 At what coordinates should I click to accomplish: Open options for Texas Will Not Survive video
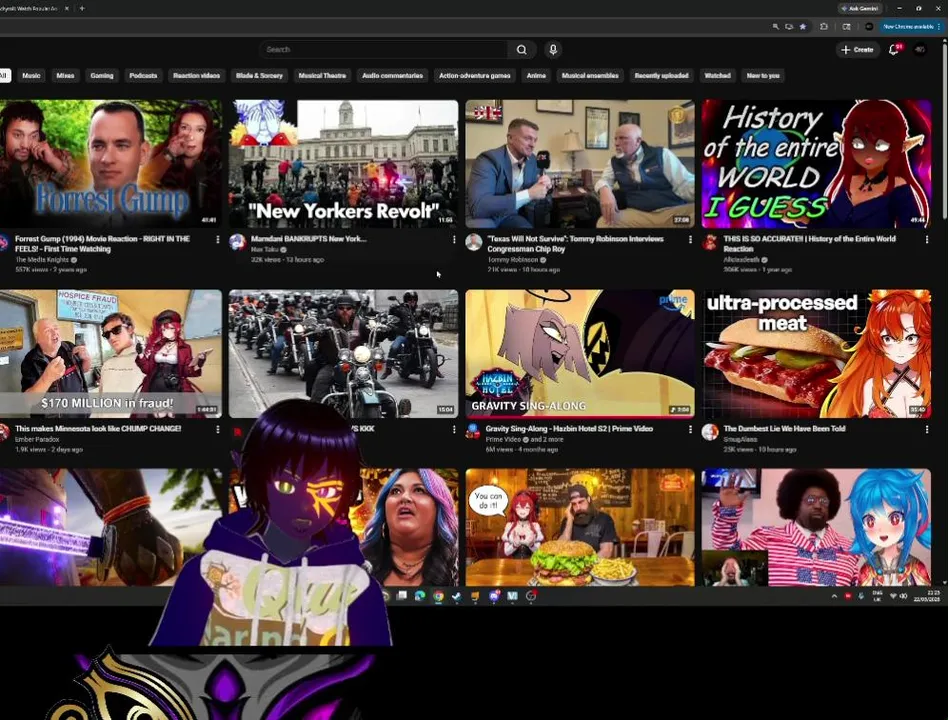click(x=690, y=239)
